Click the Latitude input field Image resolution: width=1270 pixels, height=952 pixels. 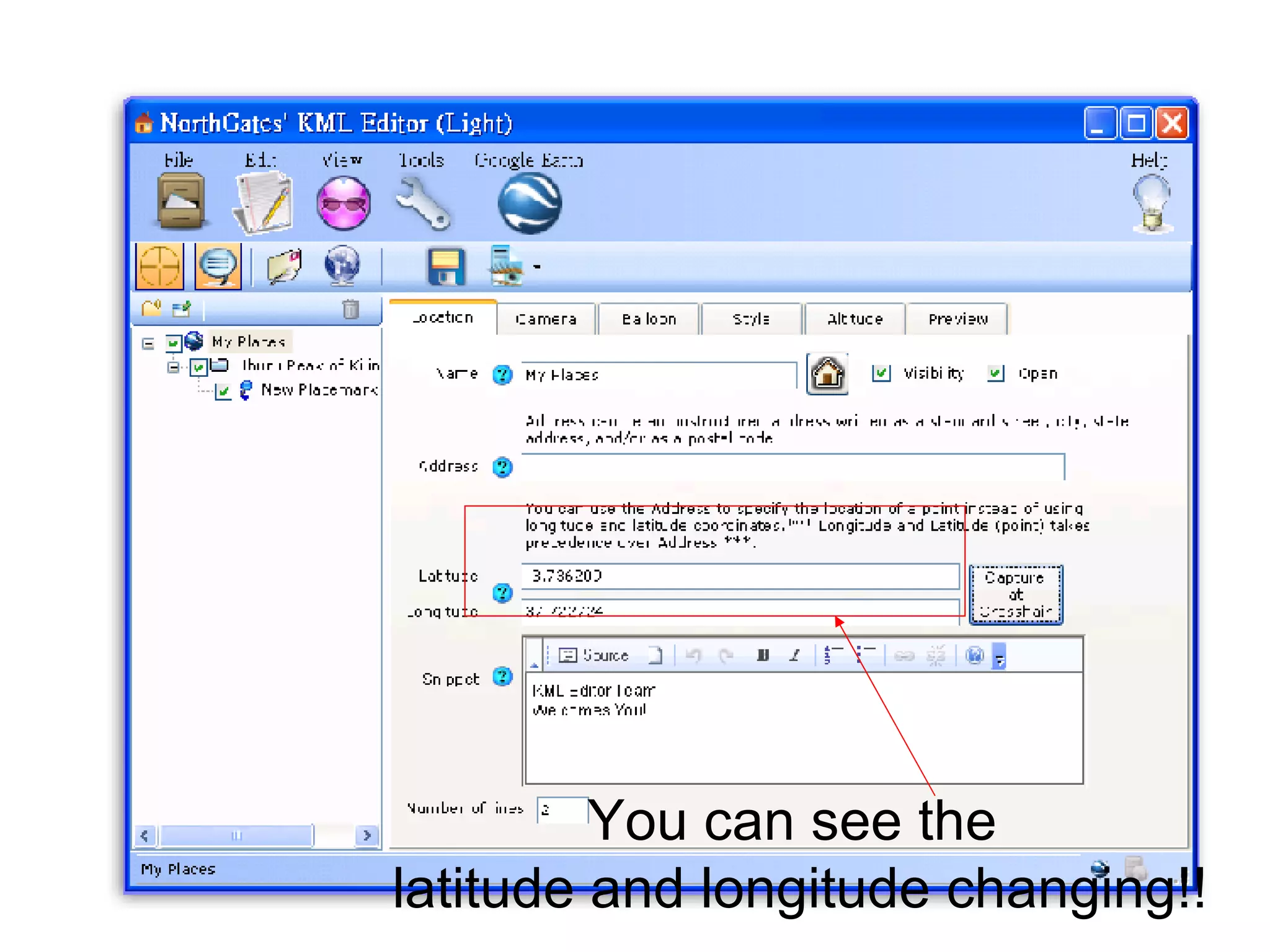[739, 576]
